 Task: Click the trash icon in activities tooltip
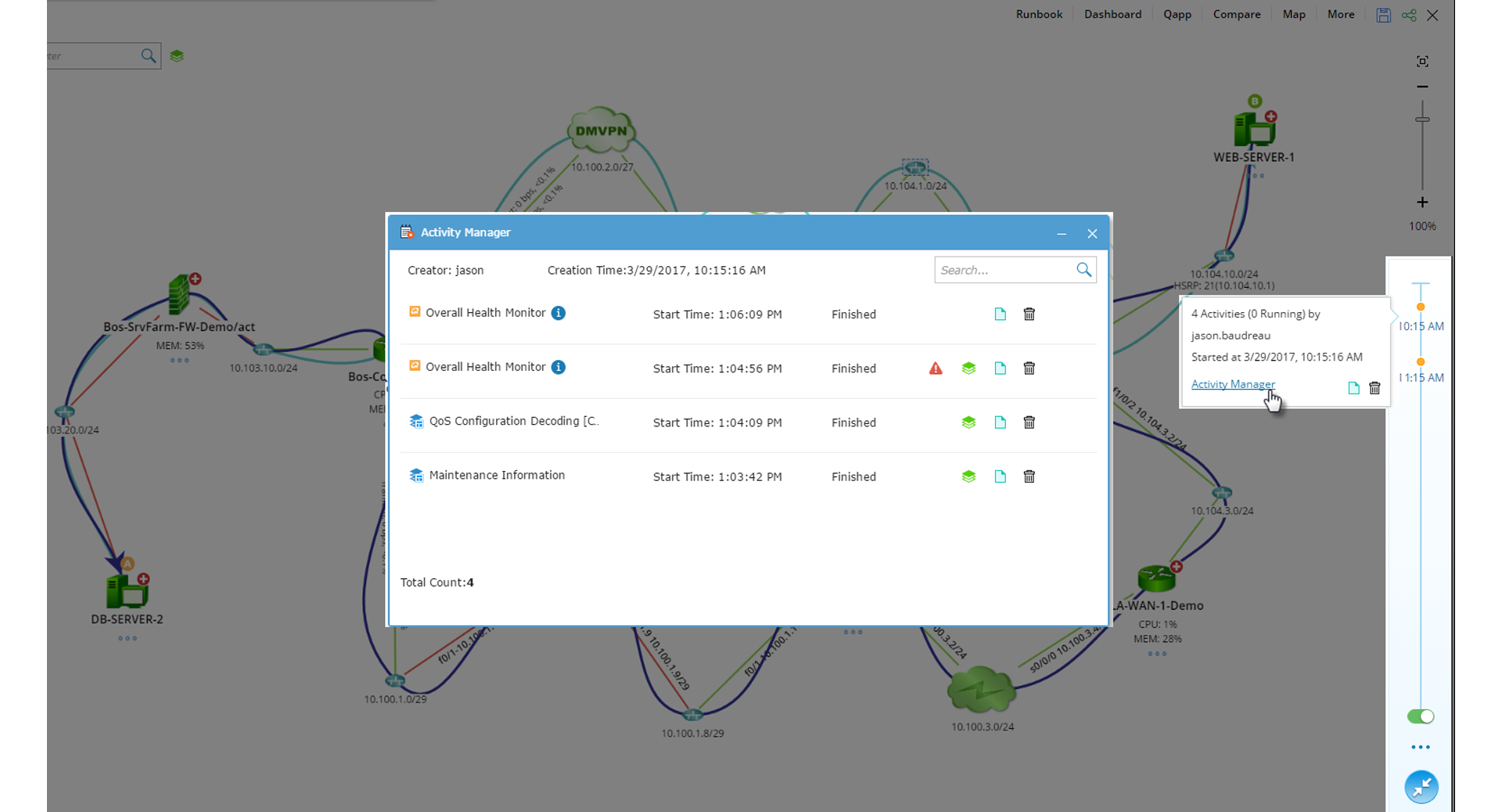click(1374, 388)
